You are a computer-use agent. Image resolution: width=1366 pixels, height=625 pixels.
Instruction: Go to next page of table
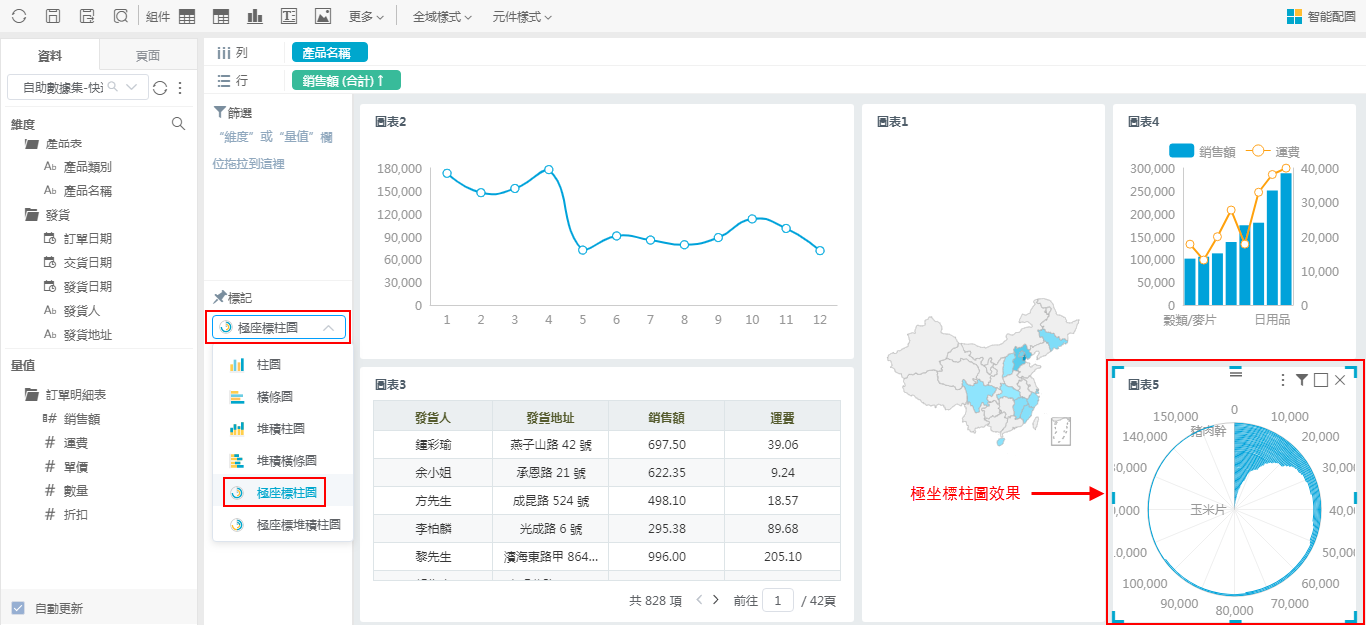[715, 600]
